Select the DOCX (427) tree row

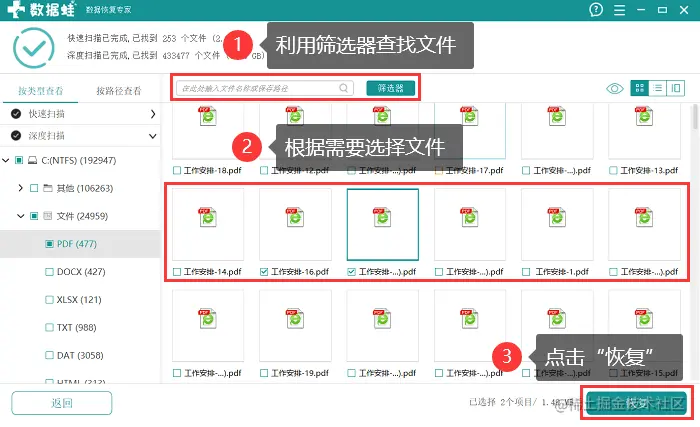(x=80, y=272)
